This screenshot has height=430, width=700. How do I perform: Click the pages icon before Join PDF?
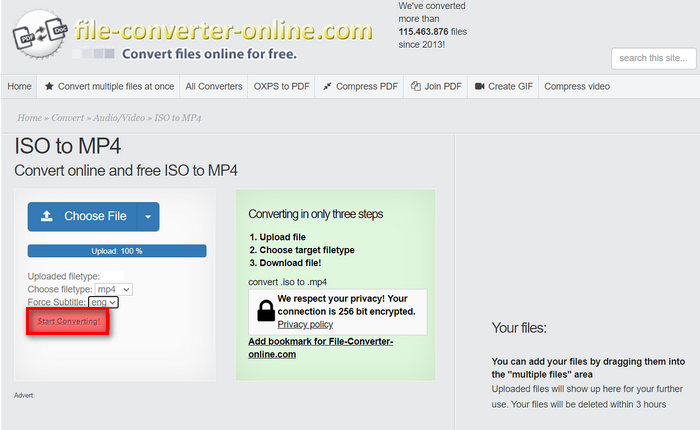point(416,86)
